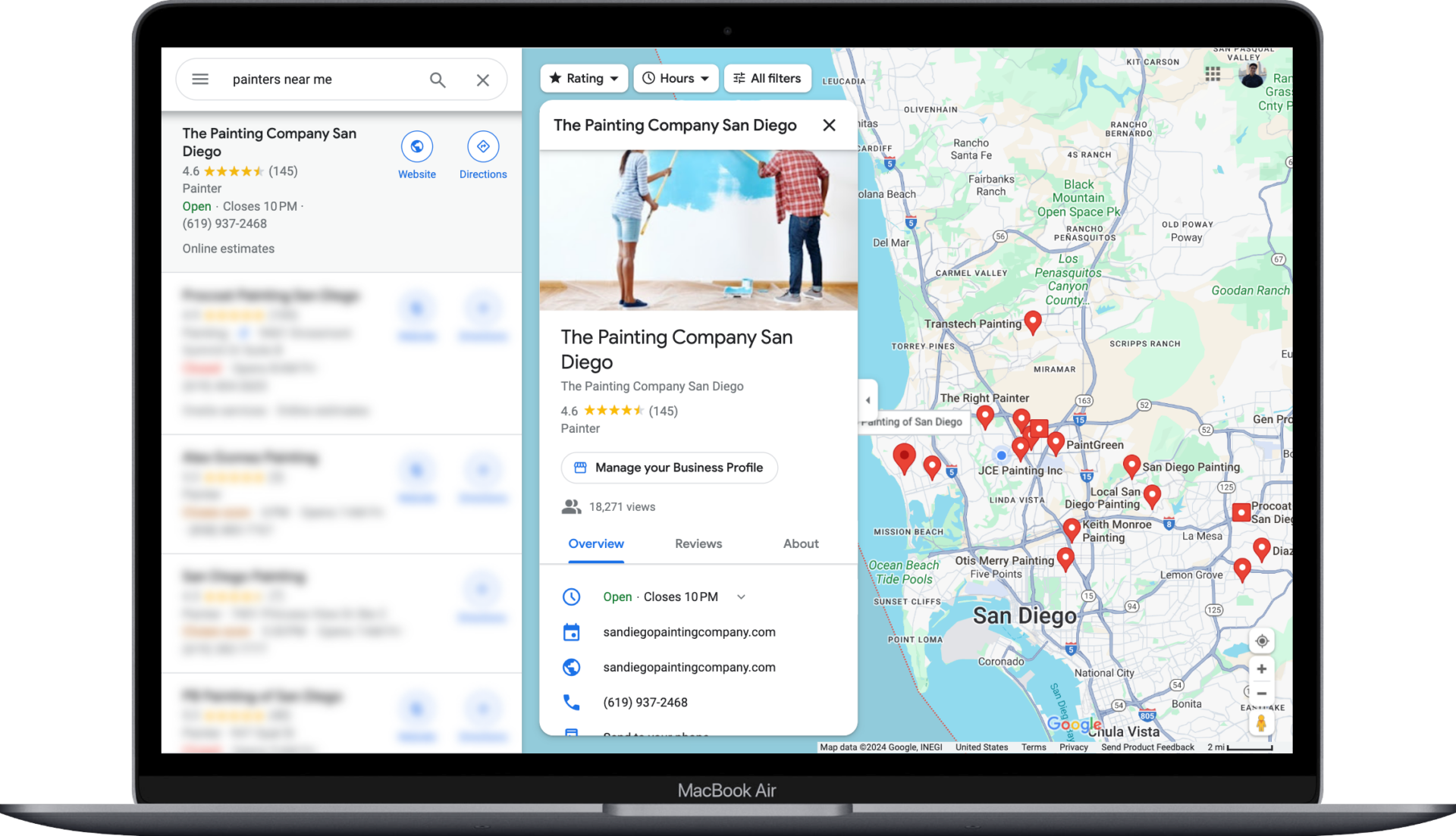This screenshot has width=1456, height=836.
Task: Switch to the Reviews tab
Action: 698,544
